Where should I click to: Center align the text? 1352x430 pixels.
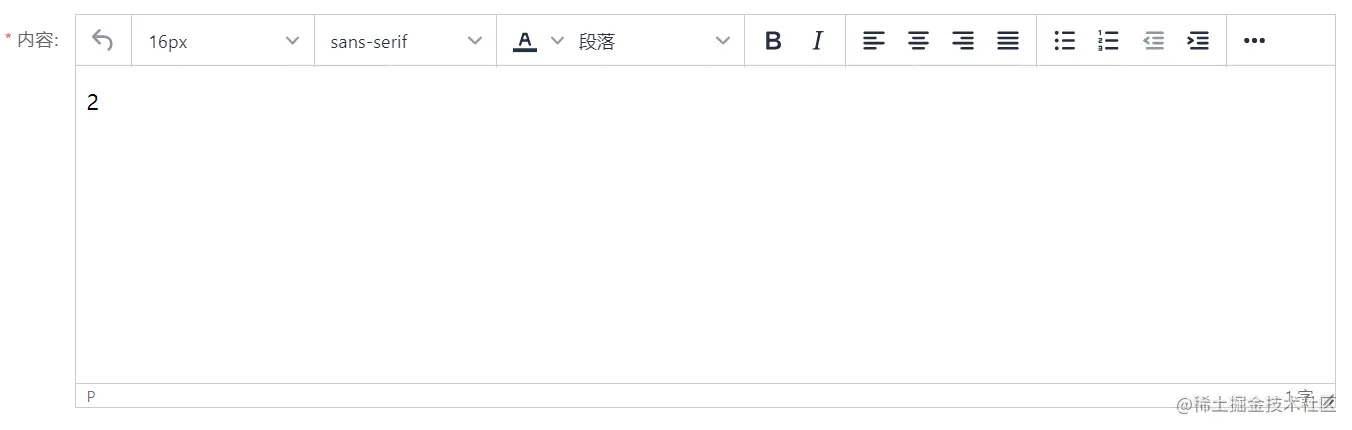(x=918, y=41)
